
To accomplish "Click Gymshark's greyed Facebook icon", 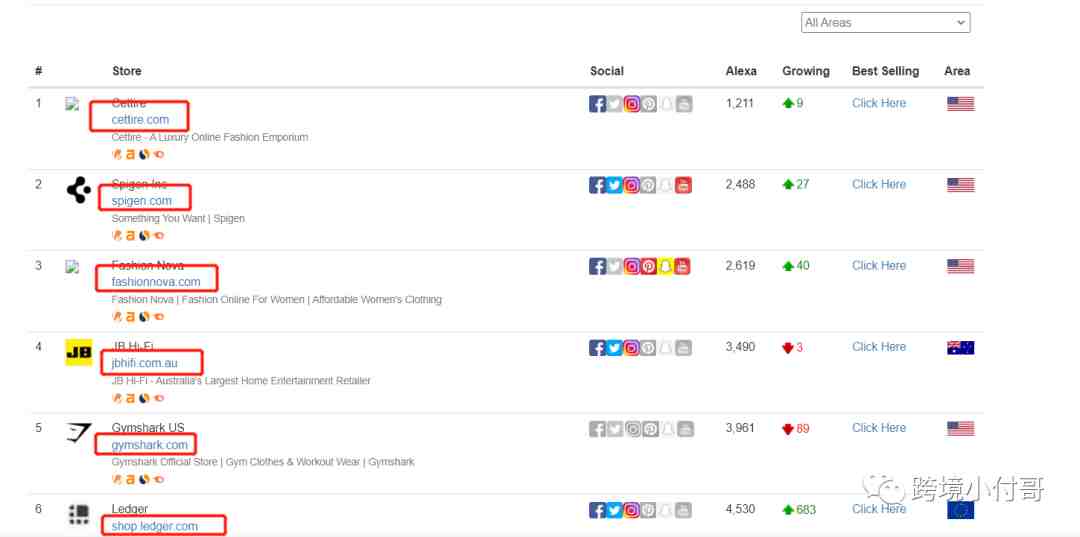I will [598, 429].
